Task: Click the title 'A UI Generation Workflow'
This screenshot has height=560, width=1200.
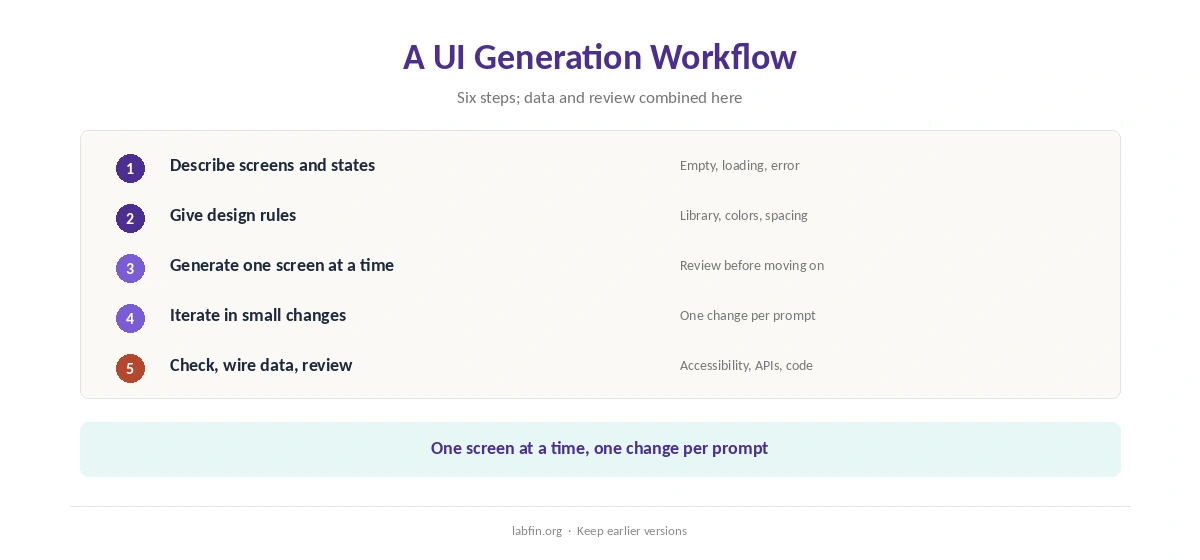Action: pos(600,57)
